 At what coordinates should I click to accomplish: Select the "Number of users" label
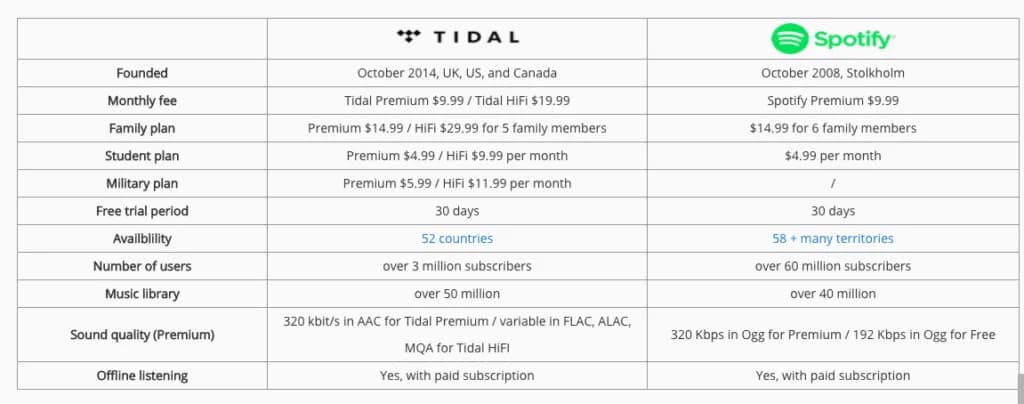pos(142,266)
